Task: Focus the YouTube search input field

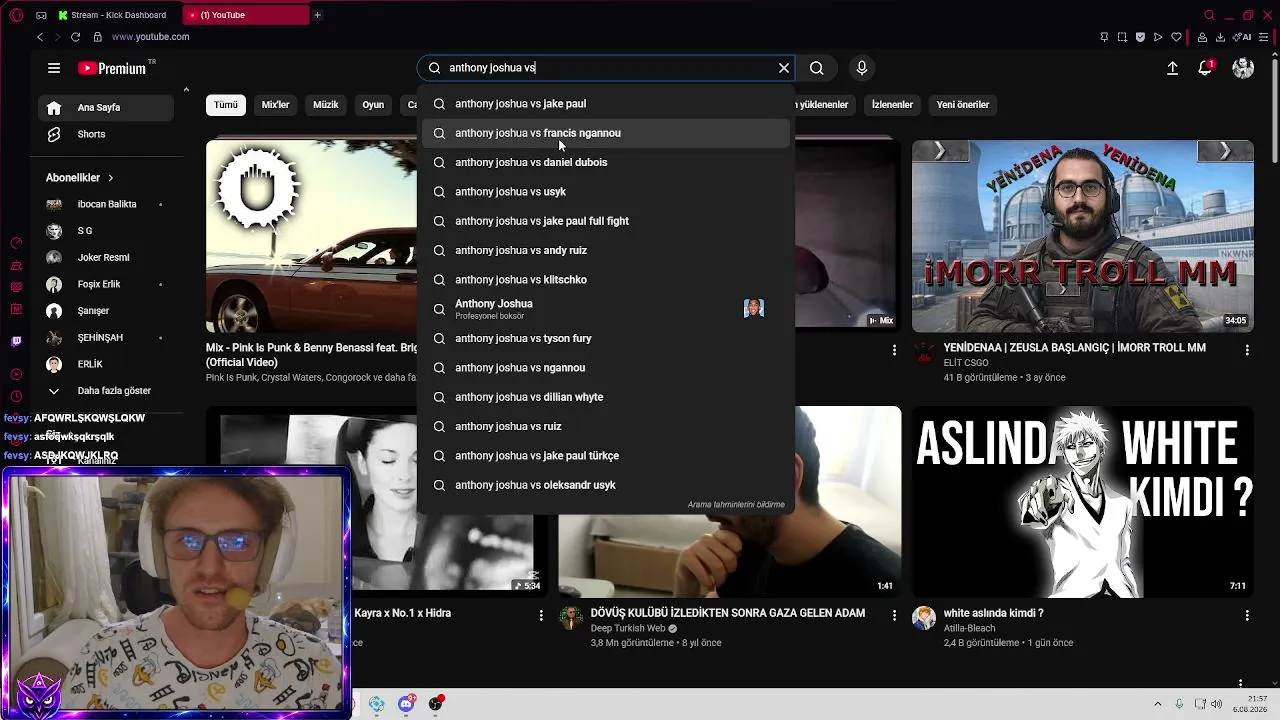Action: click(606, 68)
